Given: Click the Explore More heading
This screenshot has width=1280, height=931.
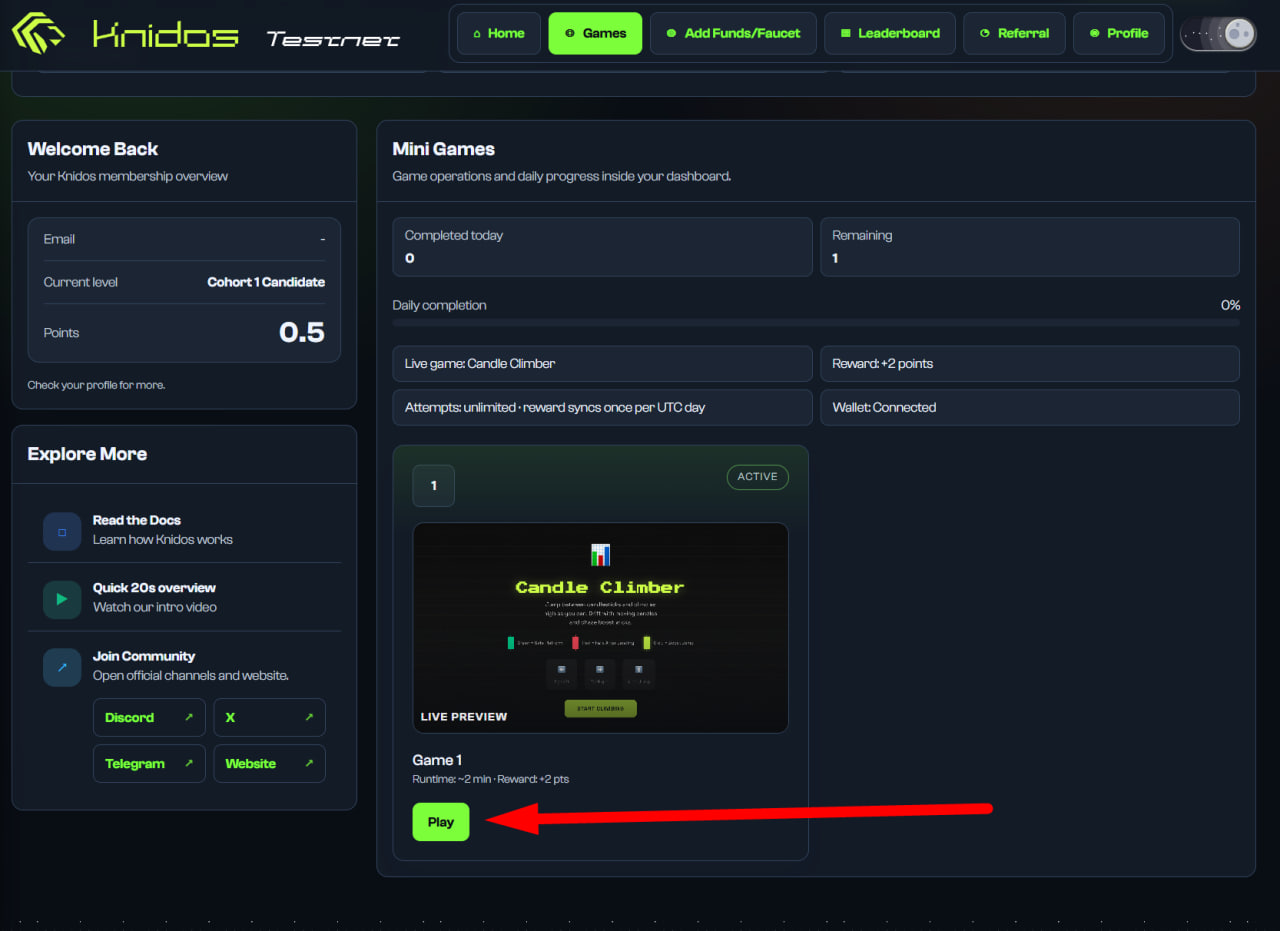Looking at the screenshot, I should [x=87, y=454].
